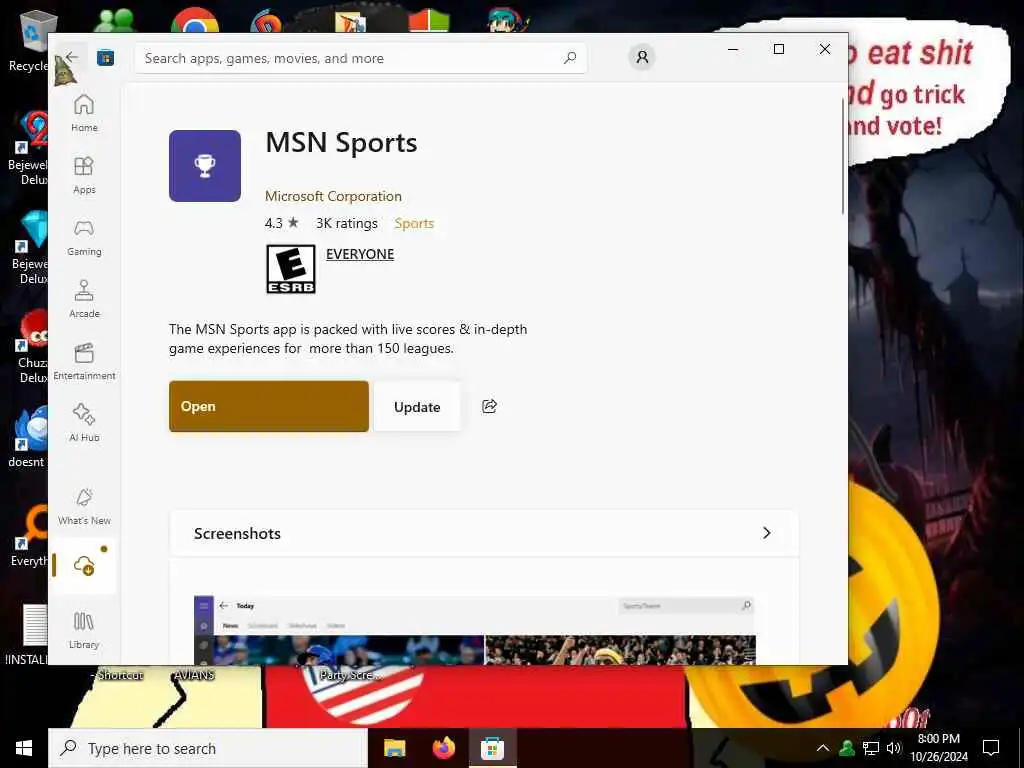Click the Microsoft Store taskbar icon
This screenshot has height=768, width=1024.
(492, 748)
